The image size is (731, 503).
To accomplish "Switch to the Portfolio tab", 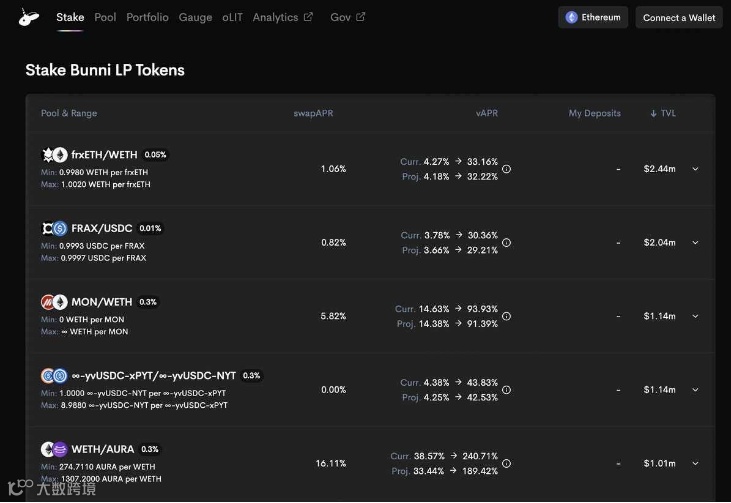I will click(x=147, y=17).
